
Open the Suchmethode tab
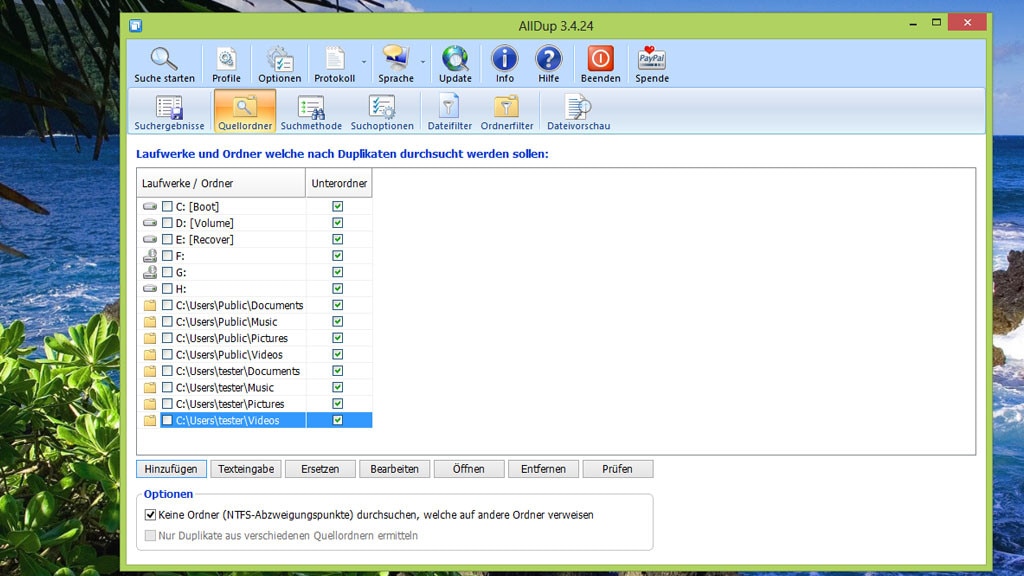point(311,112)
